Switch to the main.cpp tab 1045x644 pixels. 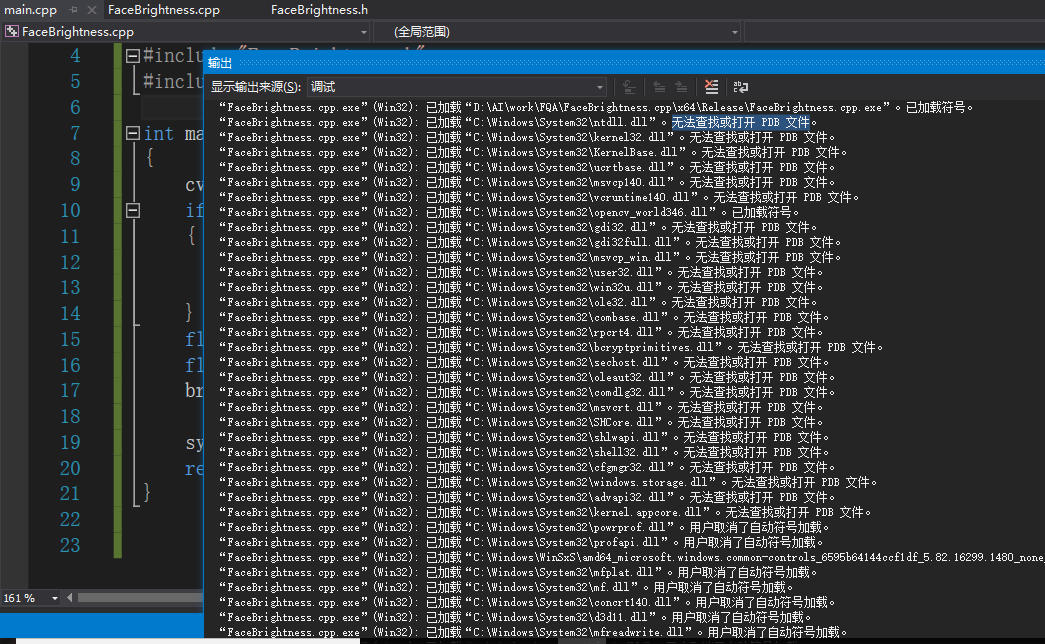pyautogui.click(x=30, y=10)
